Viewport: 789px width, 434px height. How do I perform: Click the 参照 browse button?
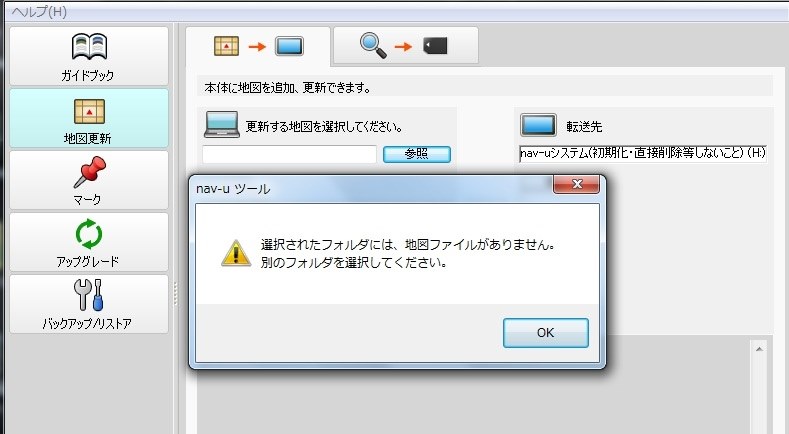[417, 154]
